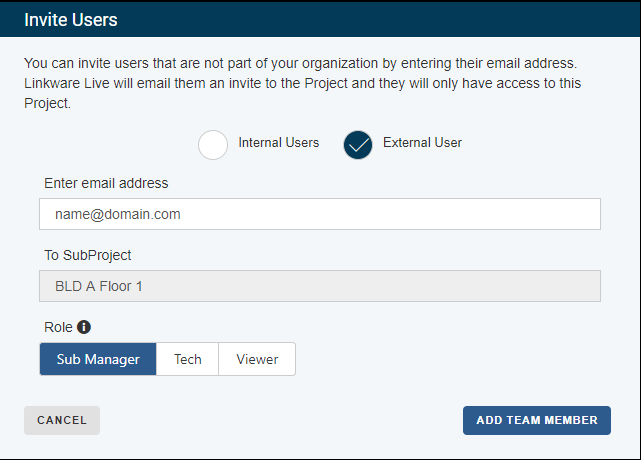The width and height of the screenshot is (641, 460).
Task: Click white checkmark inside External User option
Action: point(358,145)
